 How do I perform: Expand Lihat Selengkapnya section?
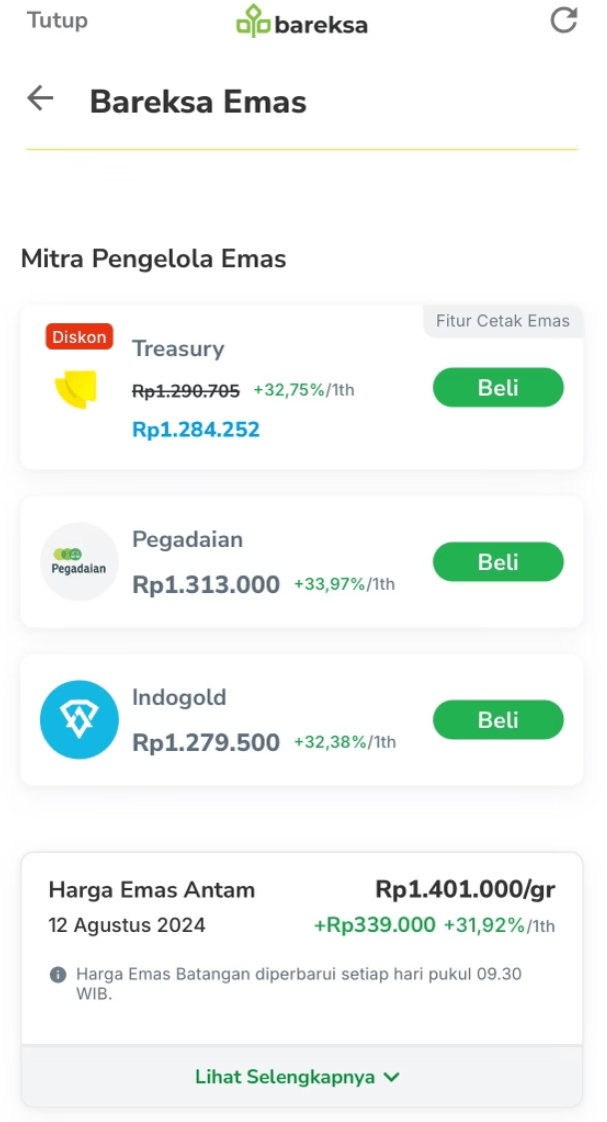[287, 1077]
